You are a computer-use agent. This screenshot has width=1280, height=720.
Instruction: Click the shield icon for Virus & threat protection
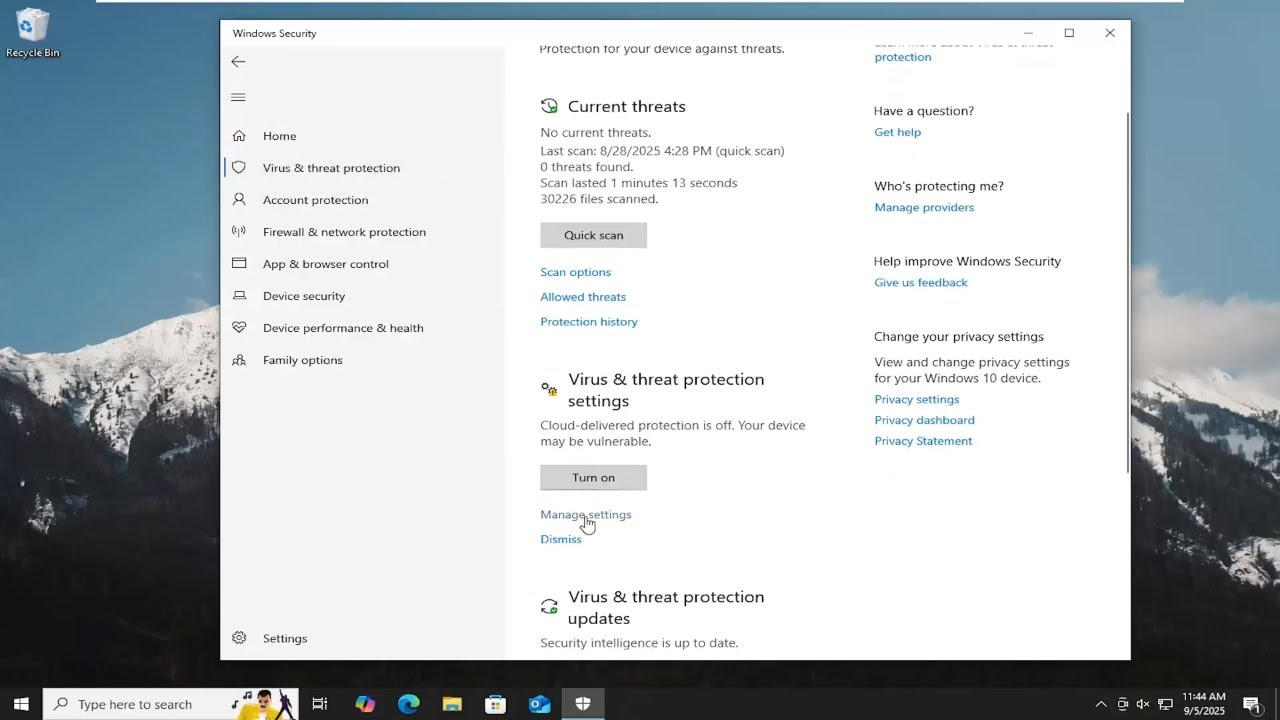(239, 168)
